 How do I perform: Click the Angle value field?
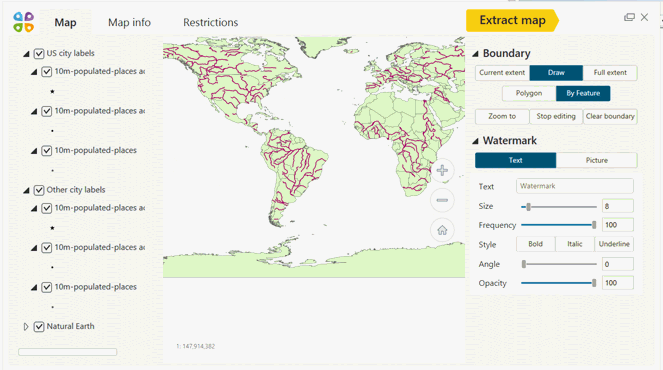[x=617, y=264]
